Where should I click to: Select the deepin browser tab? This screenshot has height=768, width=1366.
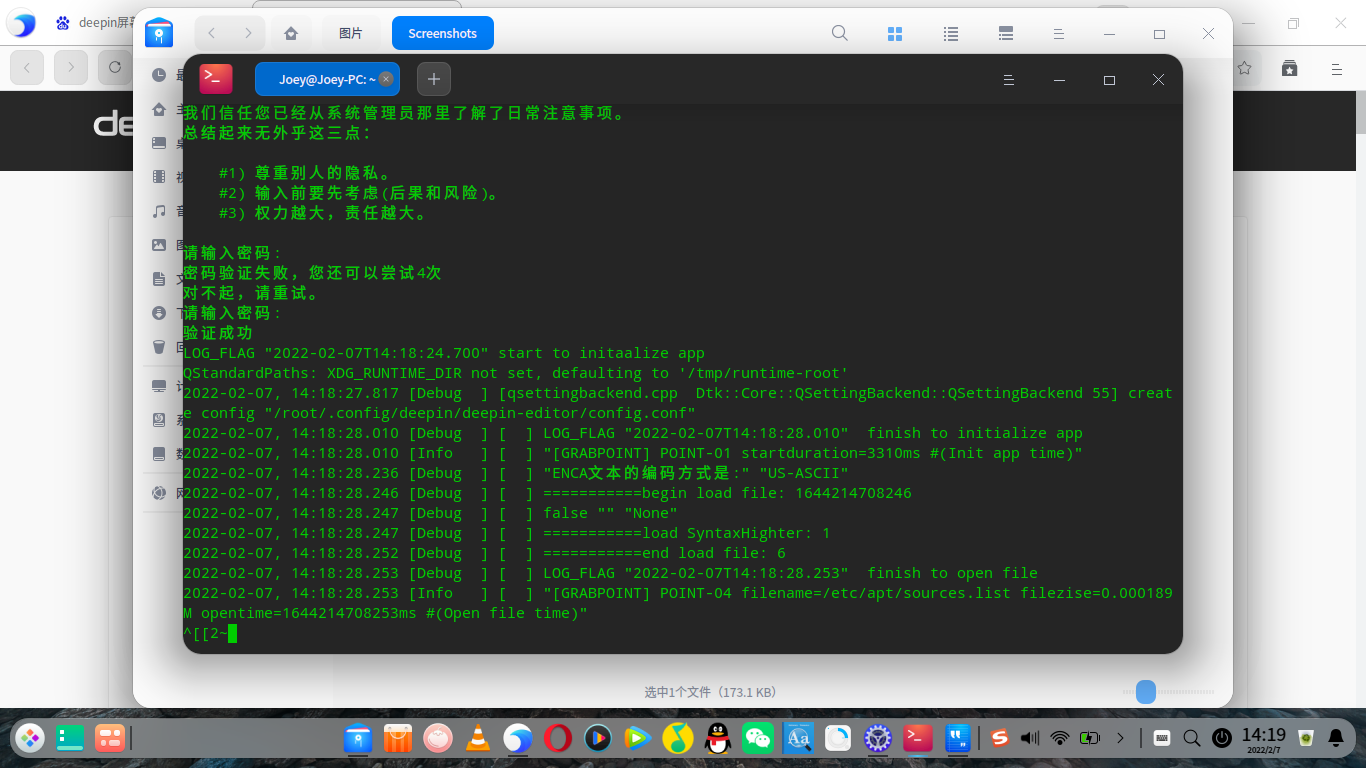click(96, 22)
